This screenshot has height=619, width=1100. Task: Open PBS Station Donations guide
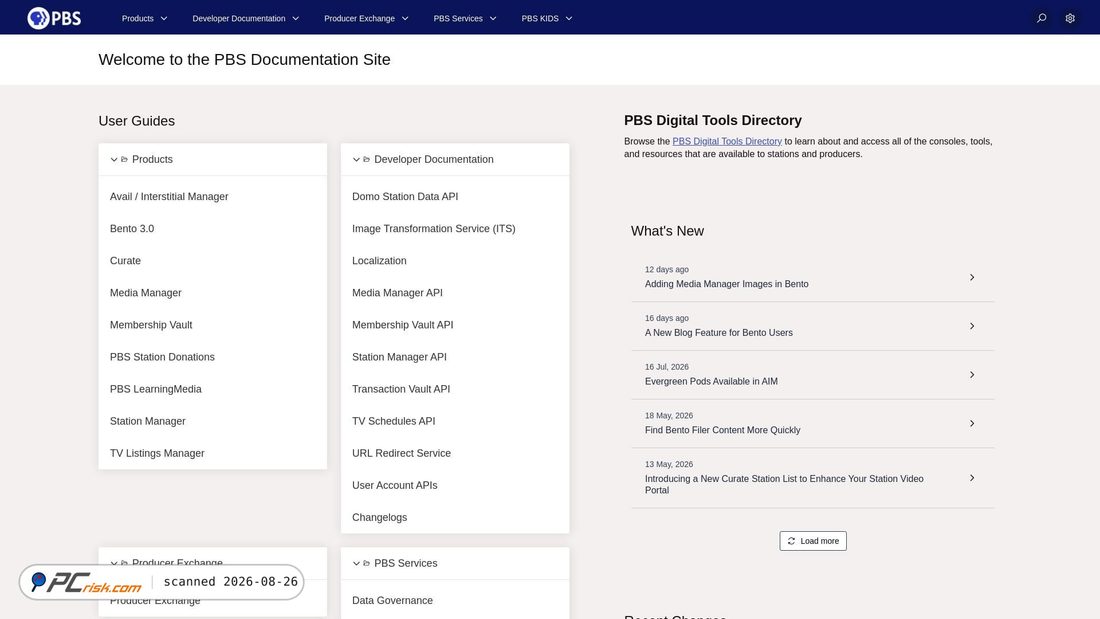[x=162, y=357]
